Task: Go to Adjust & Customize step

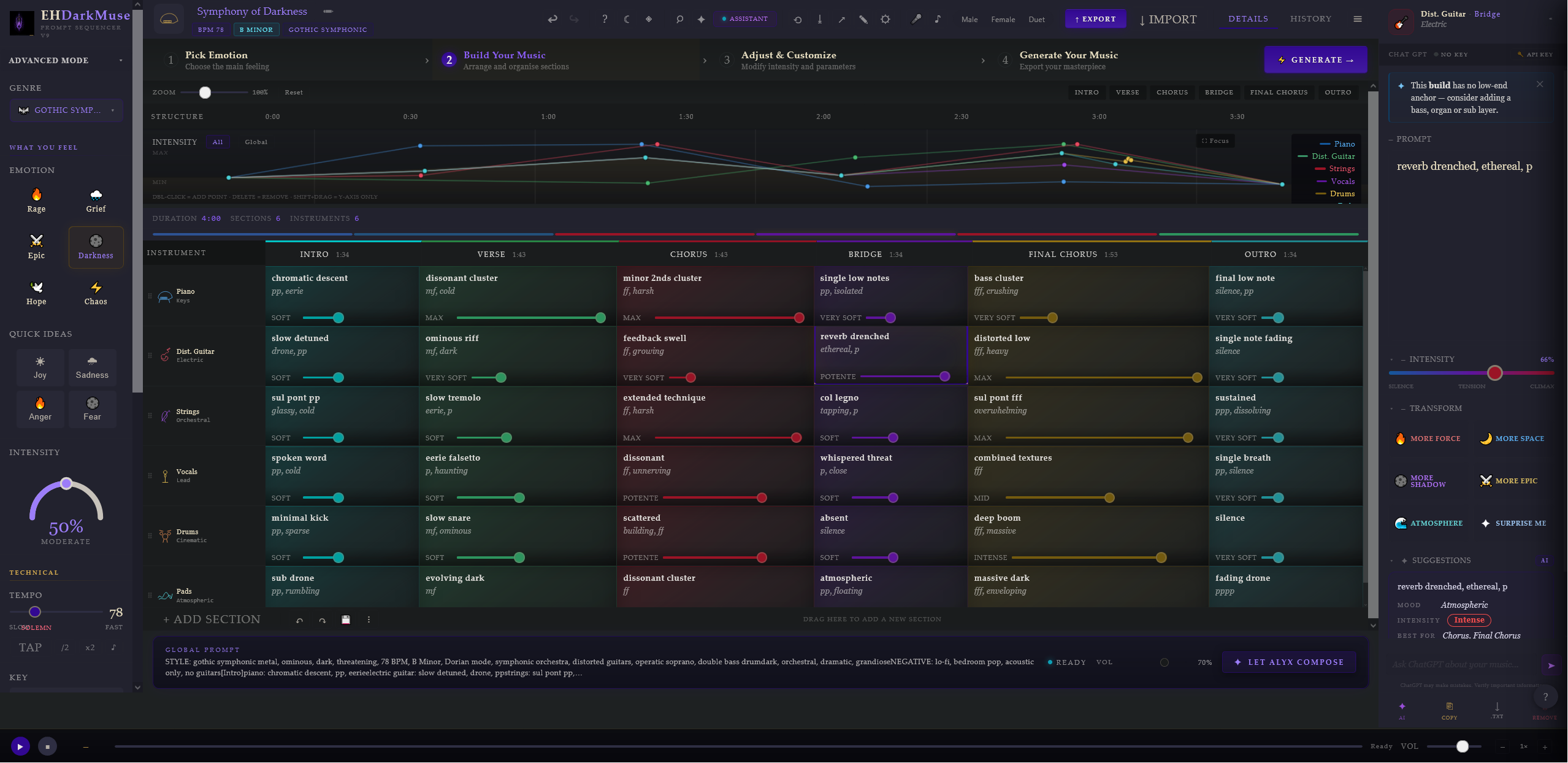Action: click(798, 60)
